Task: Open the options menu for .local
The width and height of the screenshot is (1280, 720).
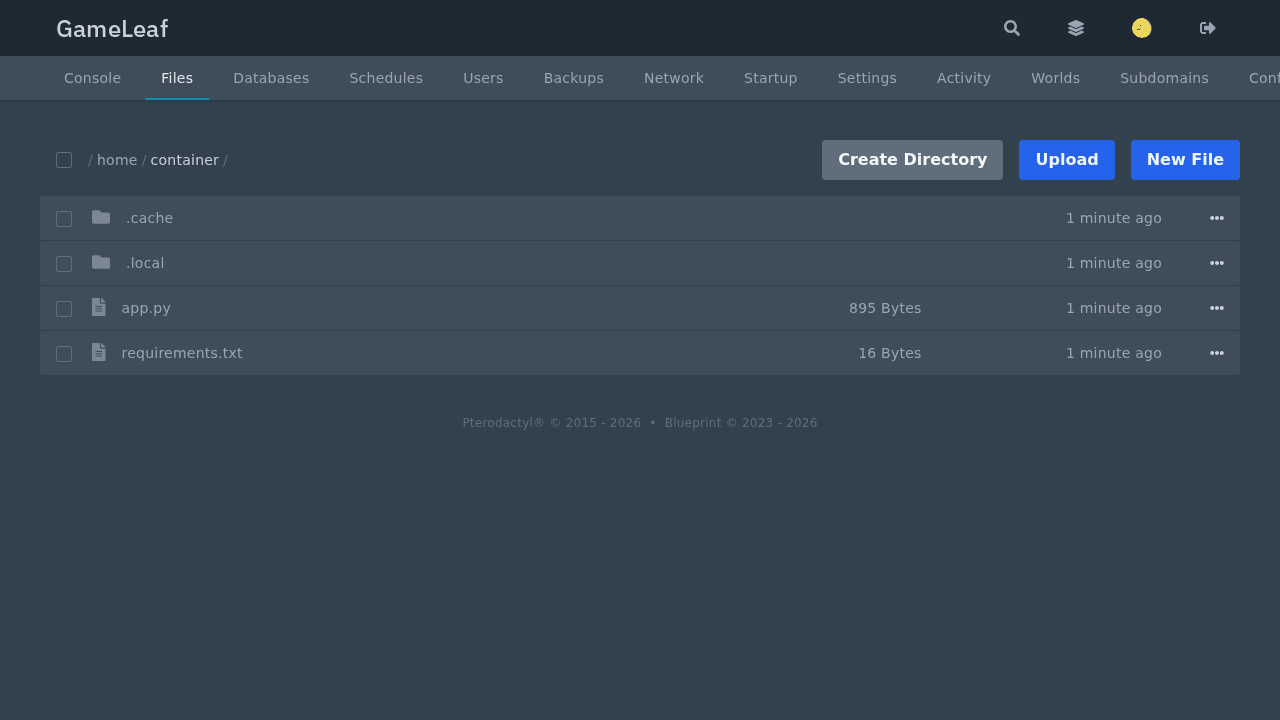Action: coord(1217,263)
